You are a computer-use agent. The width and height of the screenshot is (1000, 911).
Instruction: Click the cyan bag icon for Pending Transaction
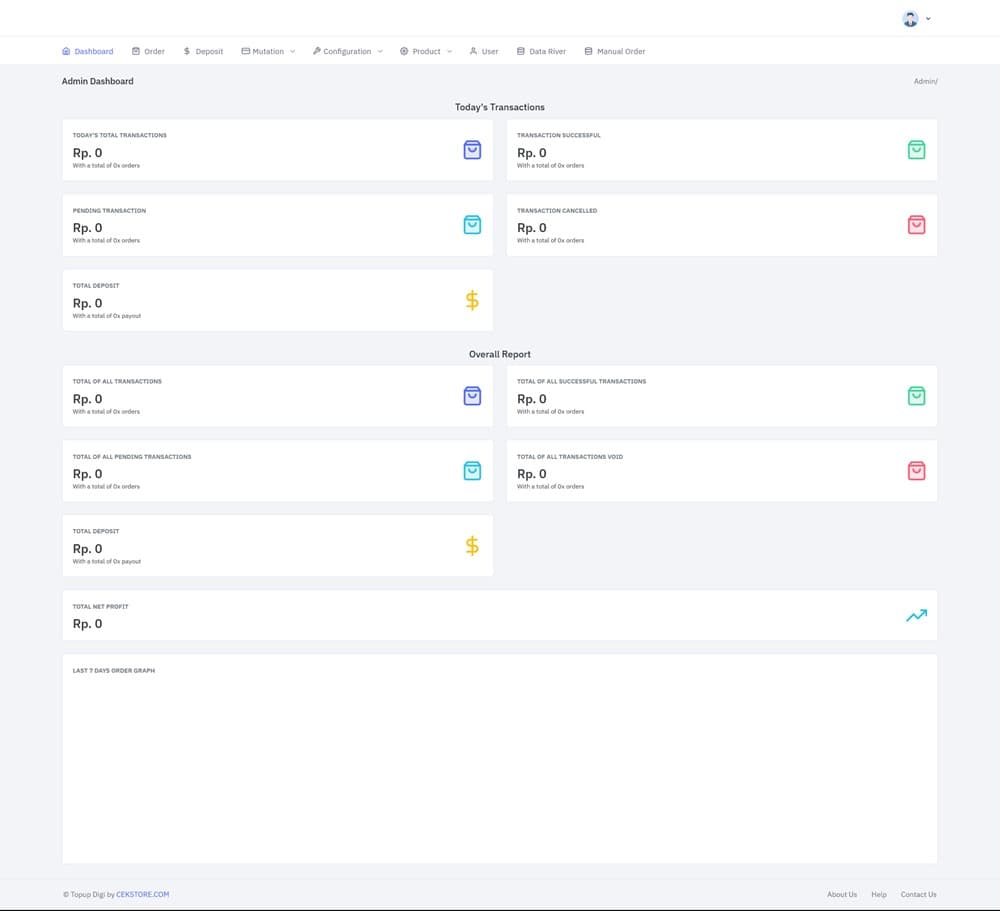point(472,225)
